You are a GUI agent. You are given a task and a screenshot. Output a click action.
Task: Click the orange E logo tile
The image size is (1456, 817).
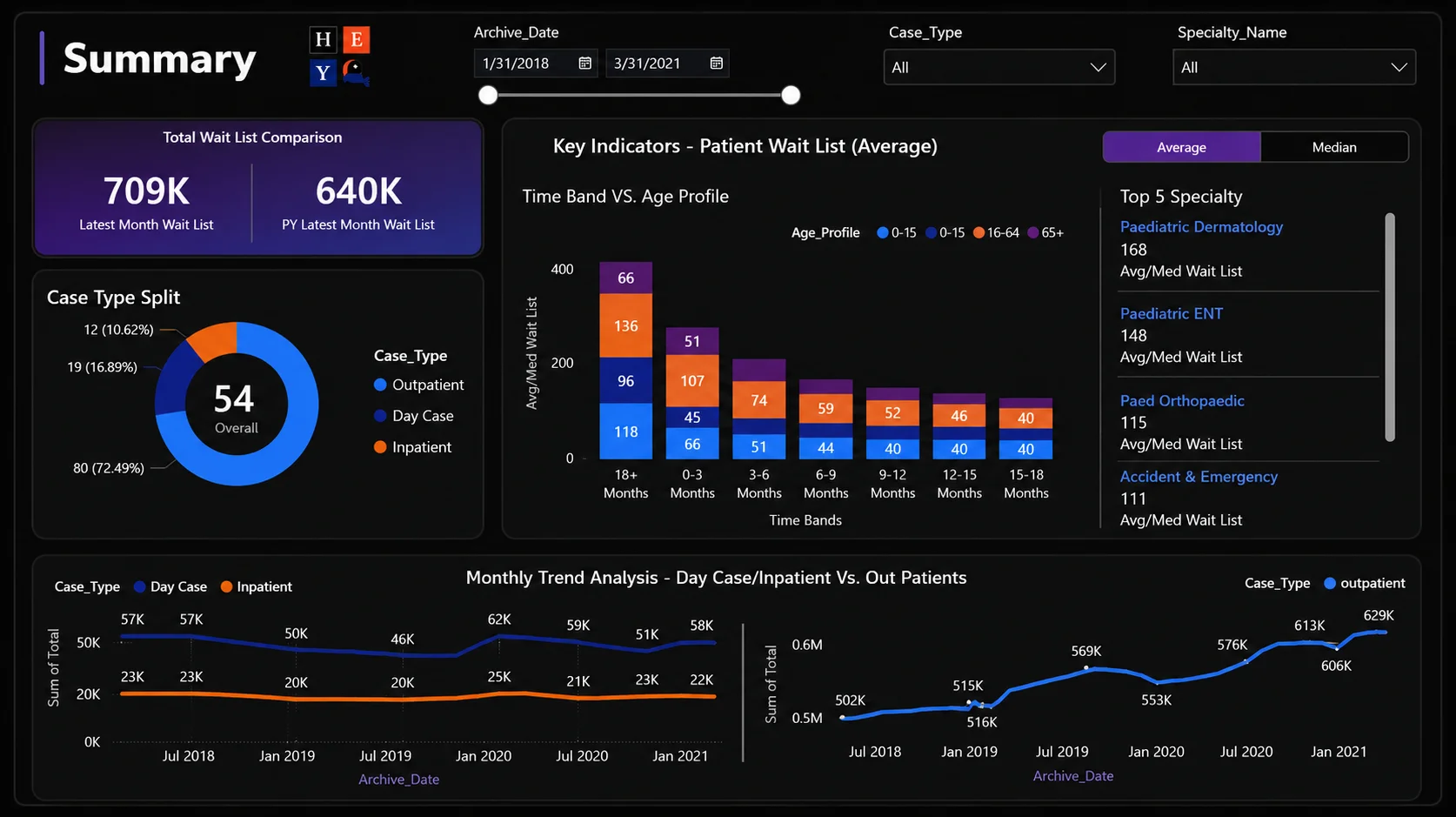356,39
